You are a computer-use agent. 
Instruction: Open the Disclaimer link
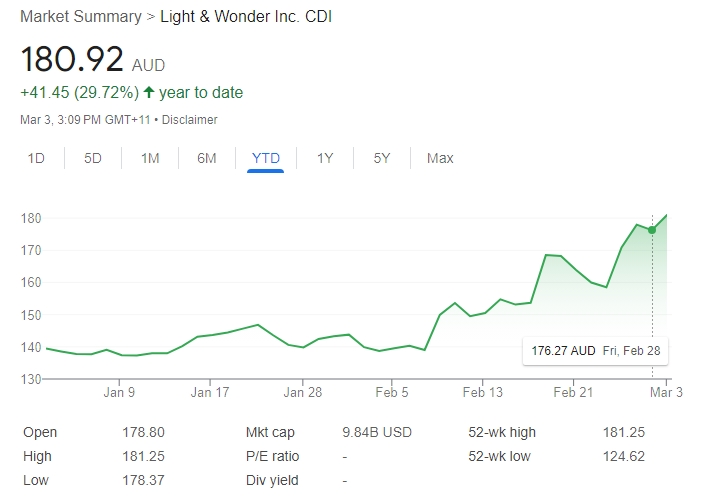click(x=190, y=120)
